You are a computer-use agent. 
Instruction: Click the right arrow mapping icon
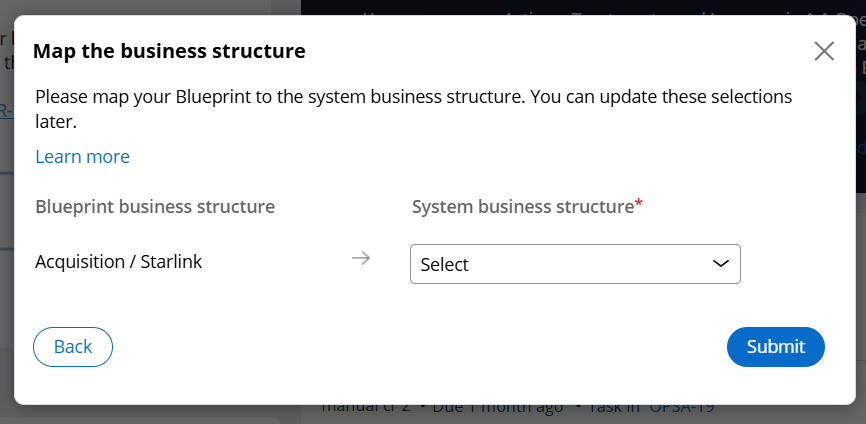pyautogui.click(x=361, y=258)
